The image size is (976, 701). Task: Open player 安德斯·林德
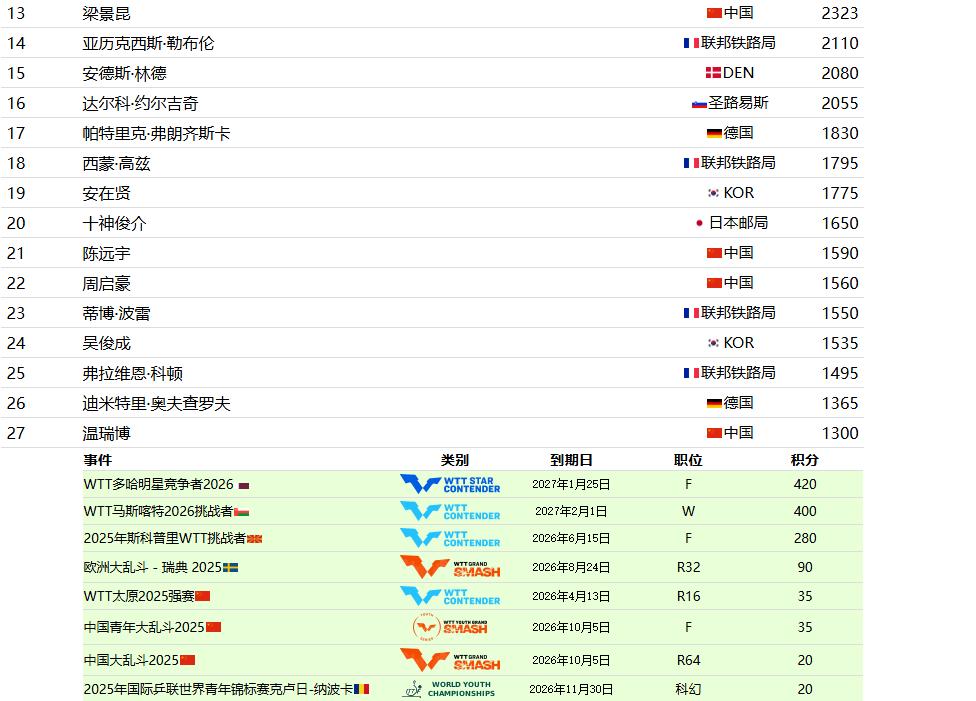(124, 73)
